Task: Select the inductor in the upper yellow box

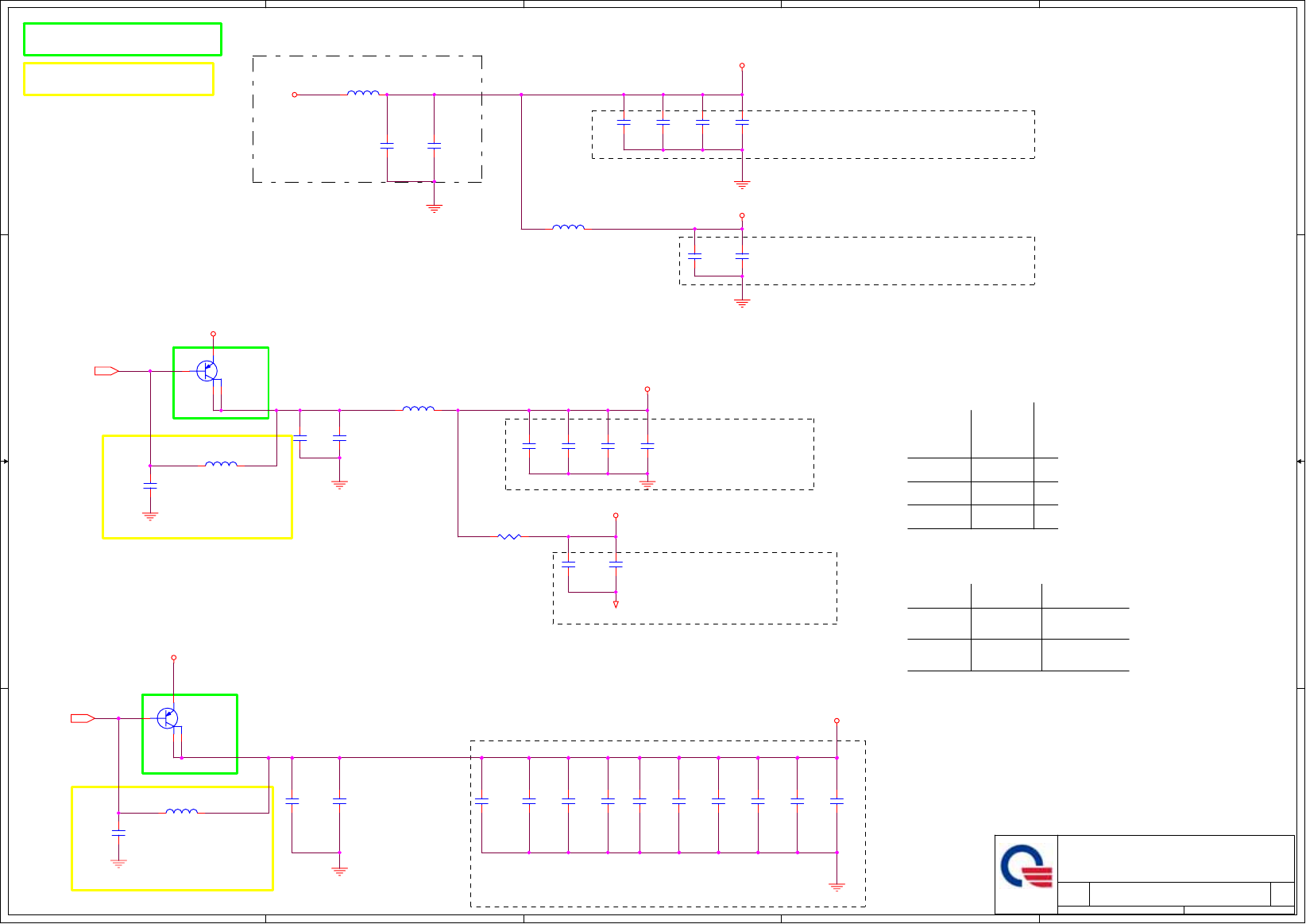Action: pos(221,464)
